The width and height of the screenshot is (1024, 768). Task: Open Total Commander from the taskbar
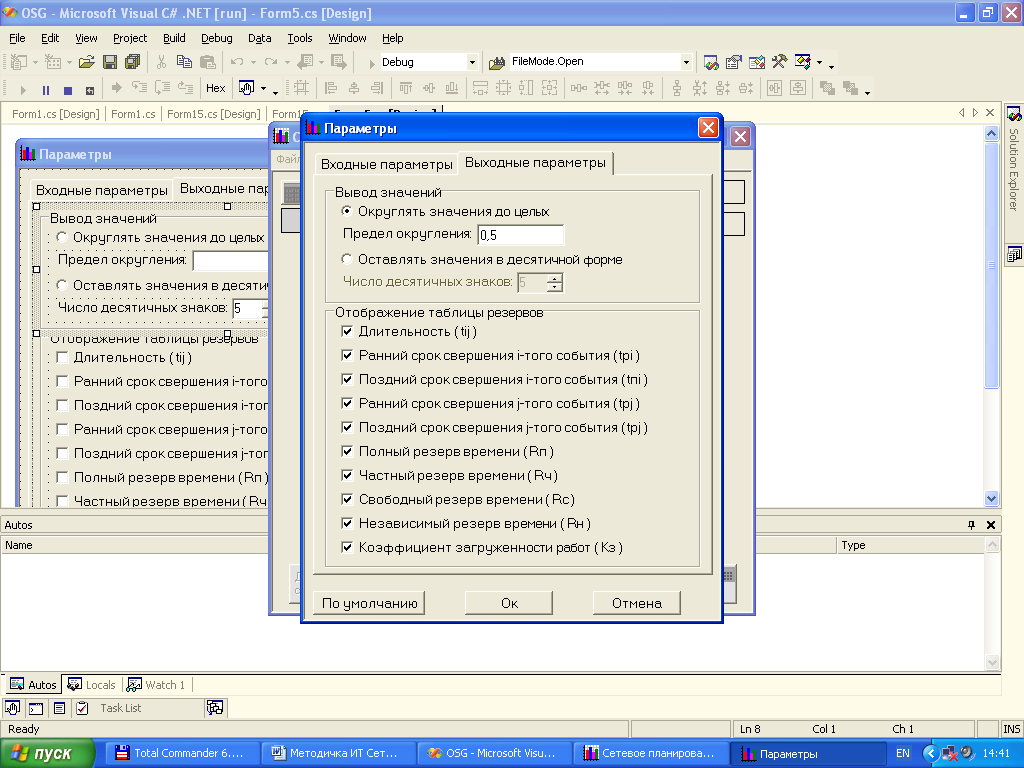click(181, 753)
